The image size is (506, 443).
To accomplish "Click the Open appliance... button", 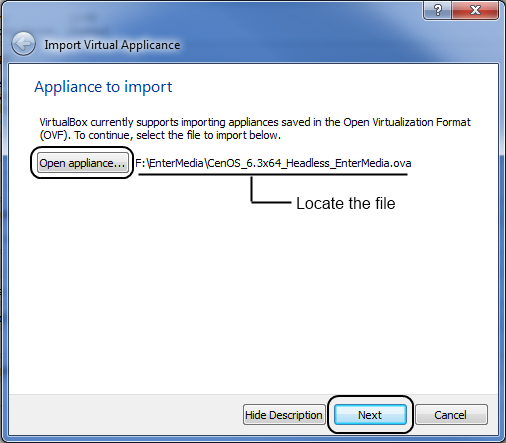I will coord(82,163).
